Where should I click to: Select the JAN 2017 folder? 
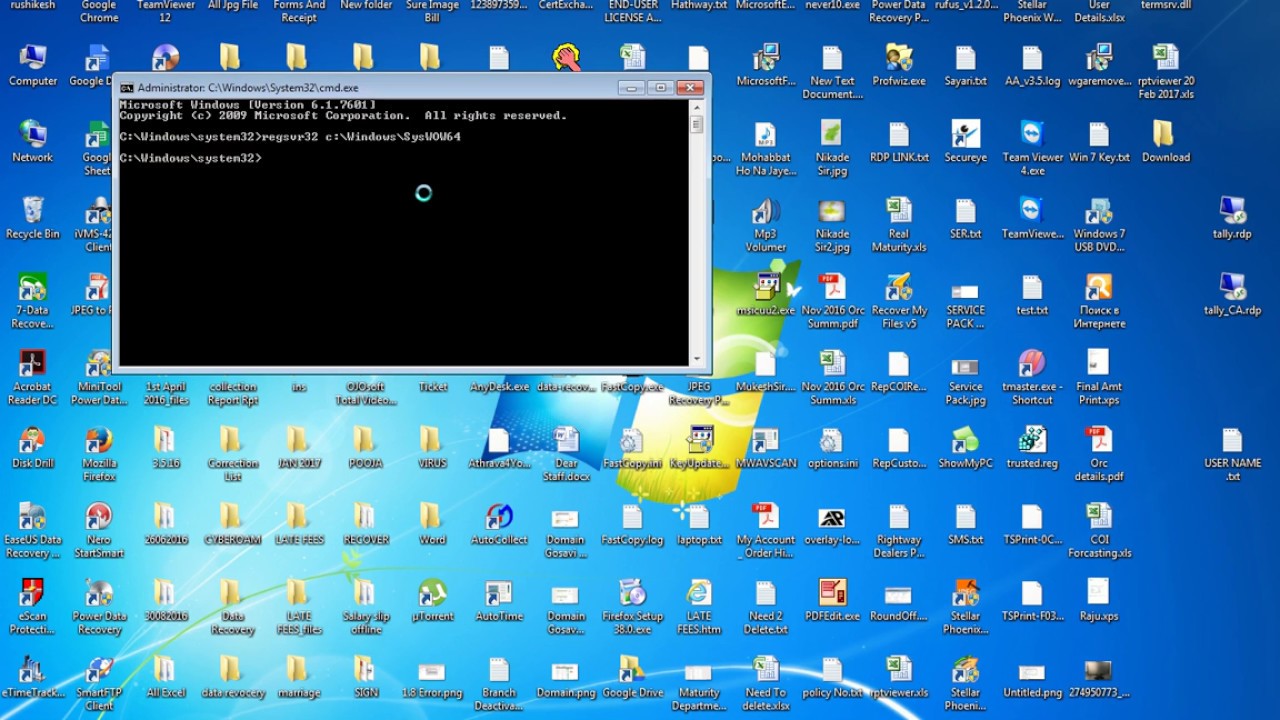coord(299,447)
